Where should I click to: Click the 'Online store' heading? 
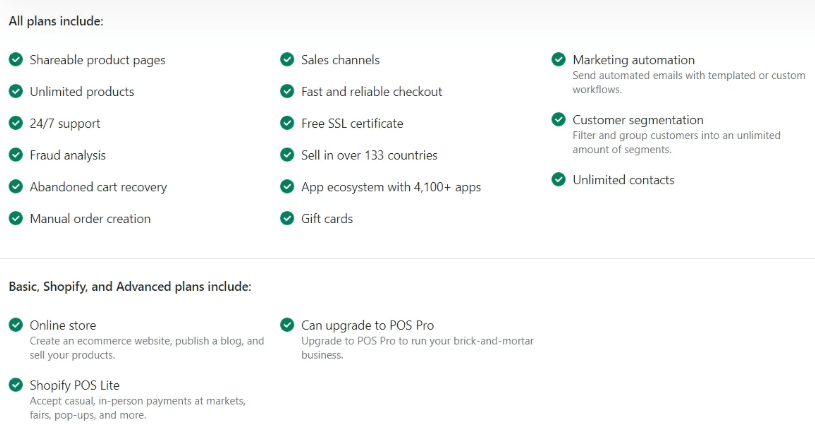pos(63,325)
